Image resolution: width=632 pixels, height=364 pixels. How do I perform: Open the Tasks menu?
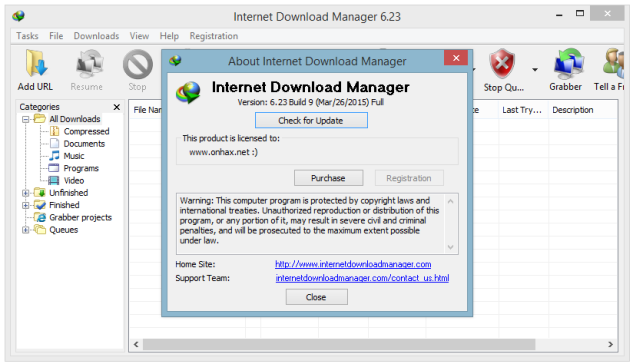point(27,36)
